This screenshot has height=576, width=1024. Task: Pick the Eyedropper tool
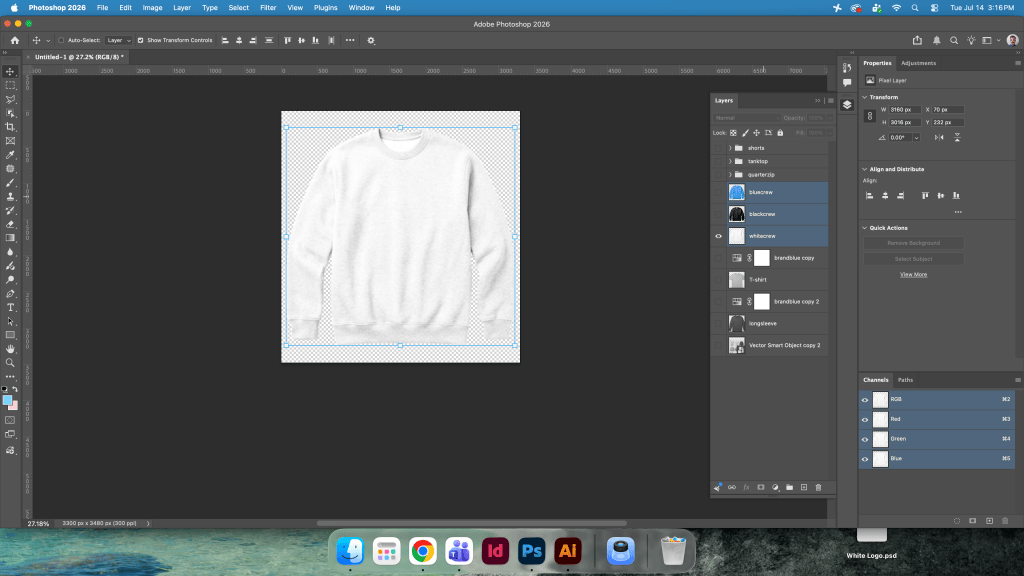(x=10, y=155)
